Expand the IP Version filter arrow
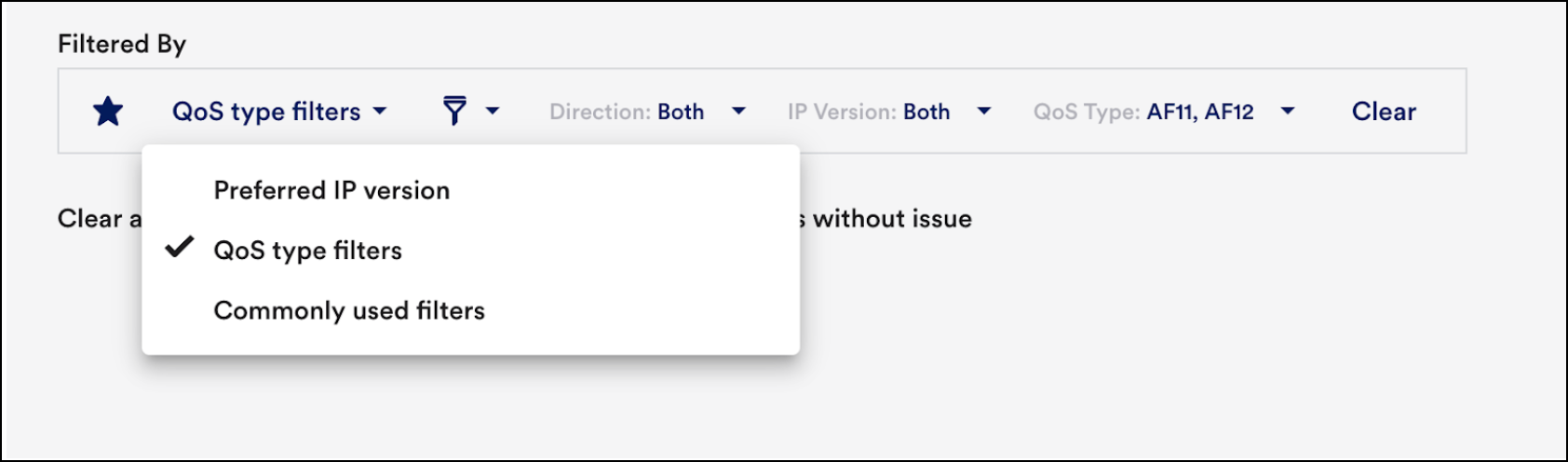1568x462 pixels. (x=984, y=111)
